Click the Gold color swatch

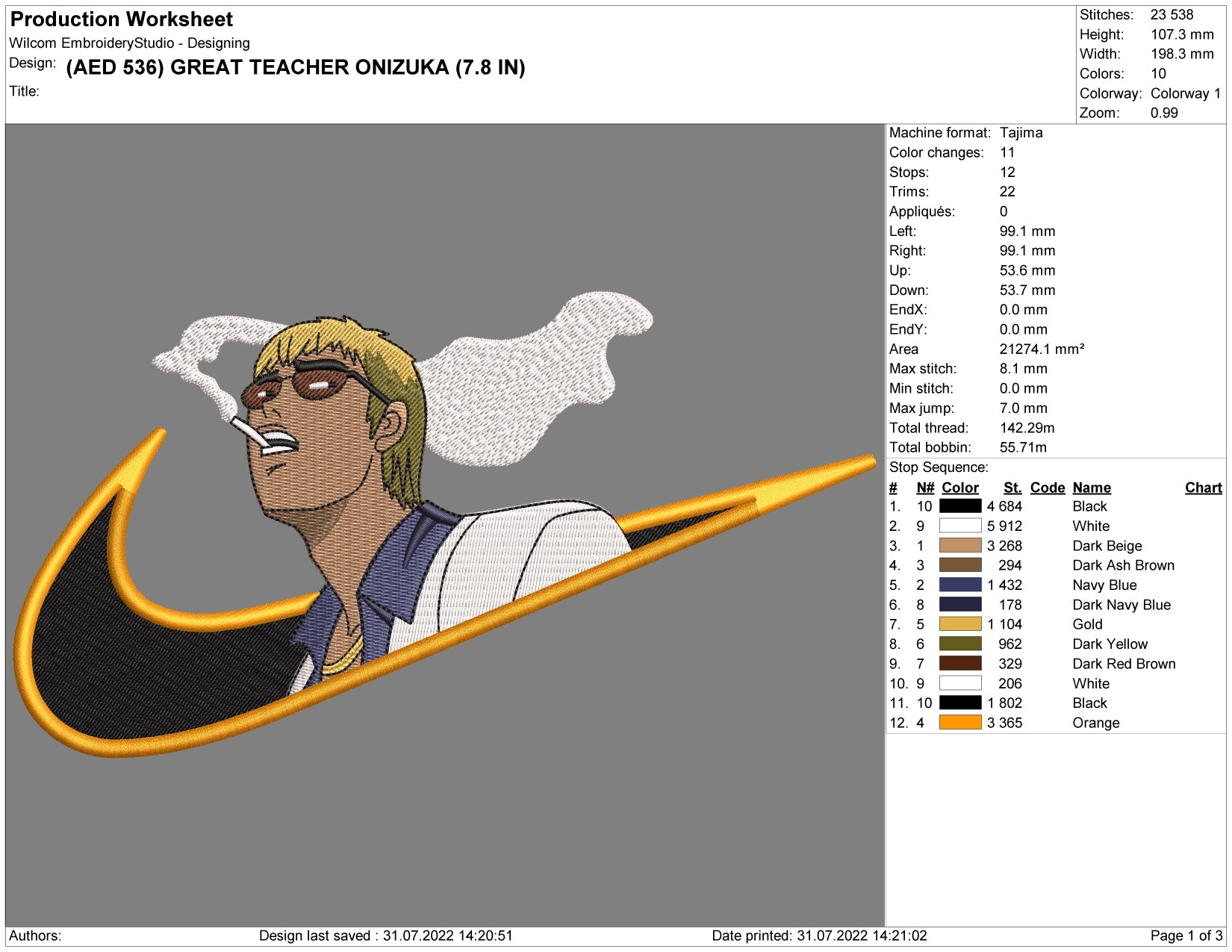tap(960, 624)
